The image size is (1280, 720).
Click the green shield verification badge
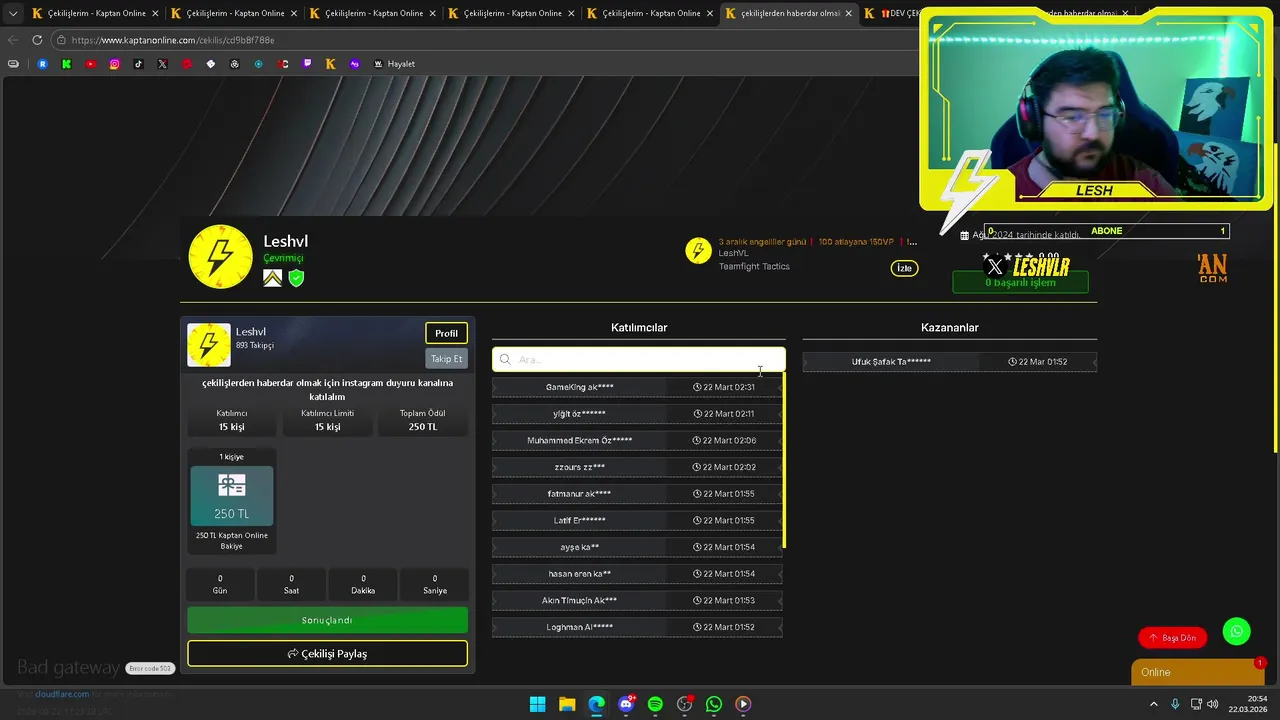(x=296, y=278)
